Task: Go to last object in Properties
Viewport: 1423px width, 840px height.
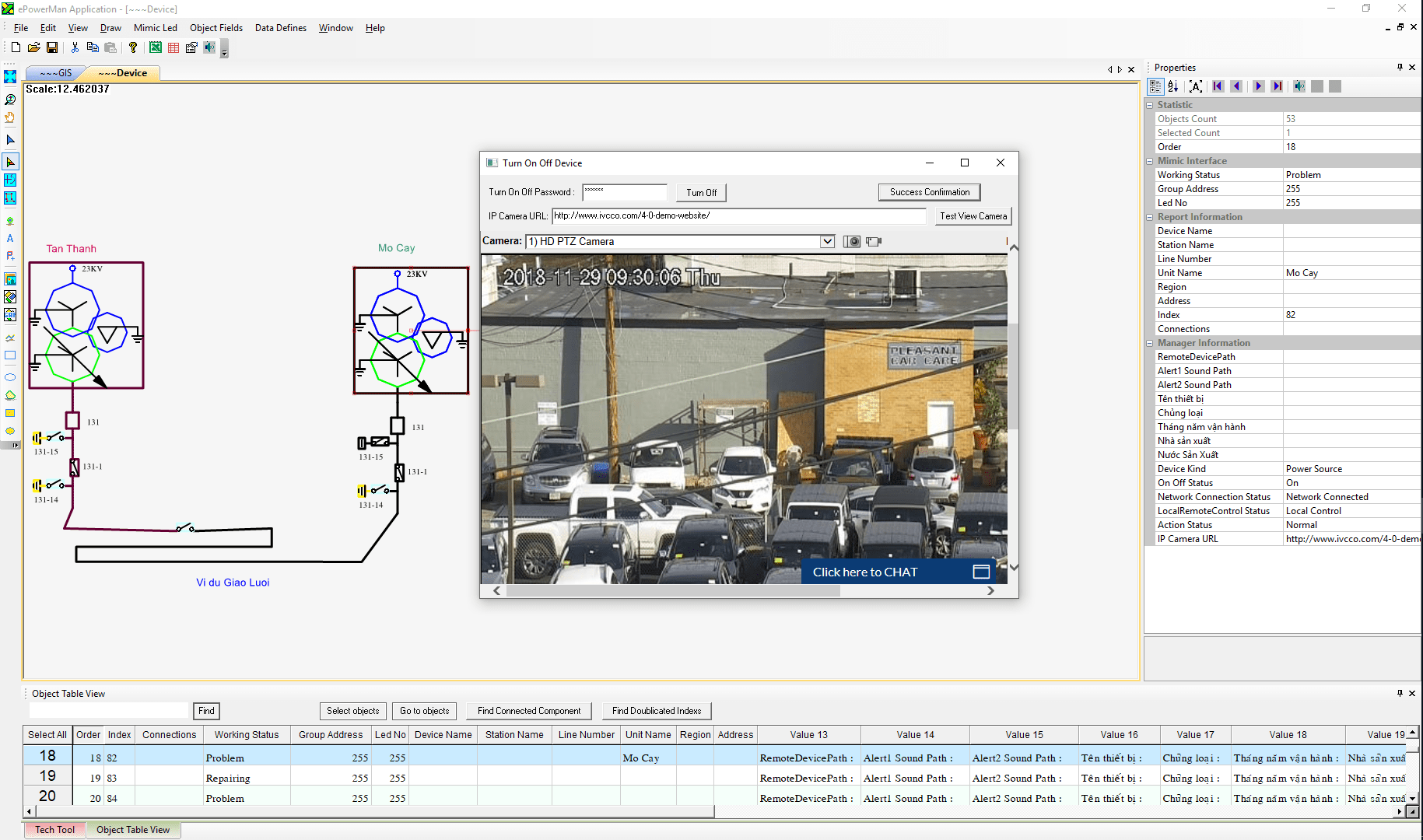Action: [1277, 86]
